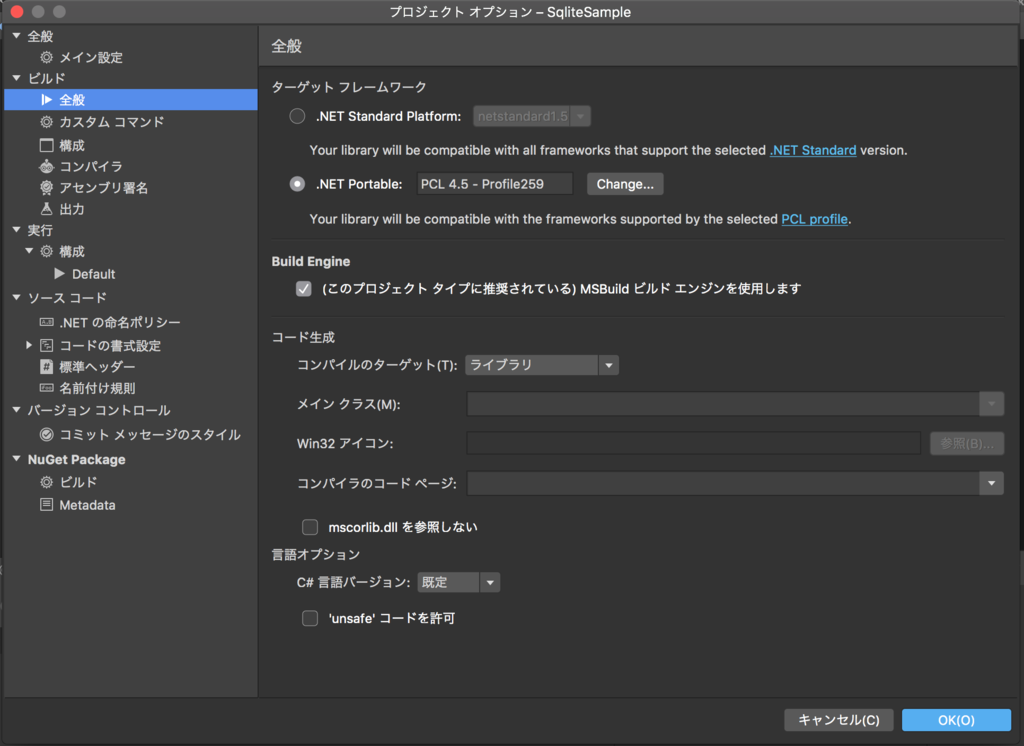Open .NET の命名ポリシー settings page
The image size is (1024, 746).
pos(120,322)
